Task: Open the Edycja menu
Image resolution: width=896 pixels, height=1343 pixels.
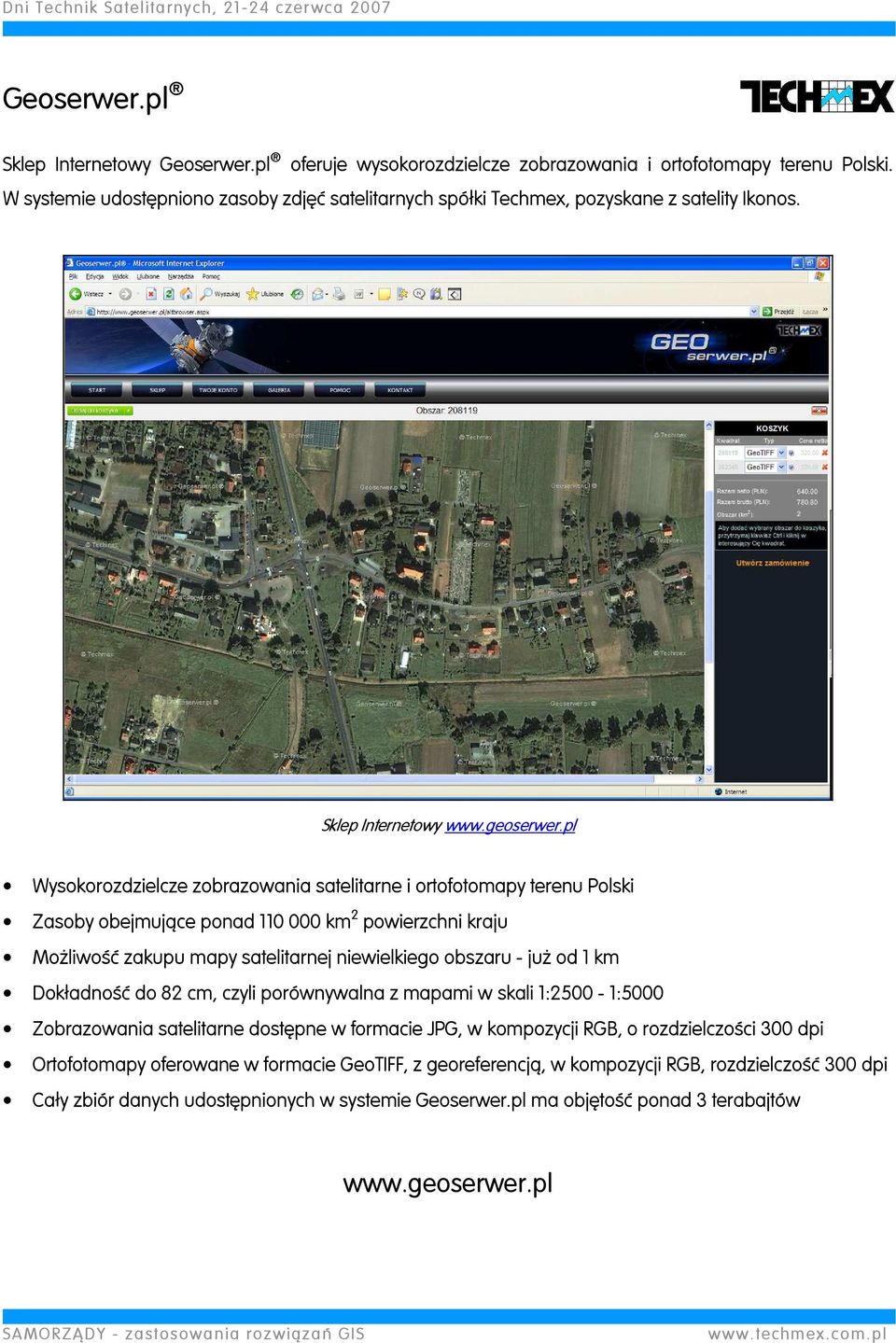Action: [x=95, y=276]
